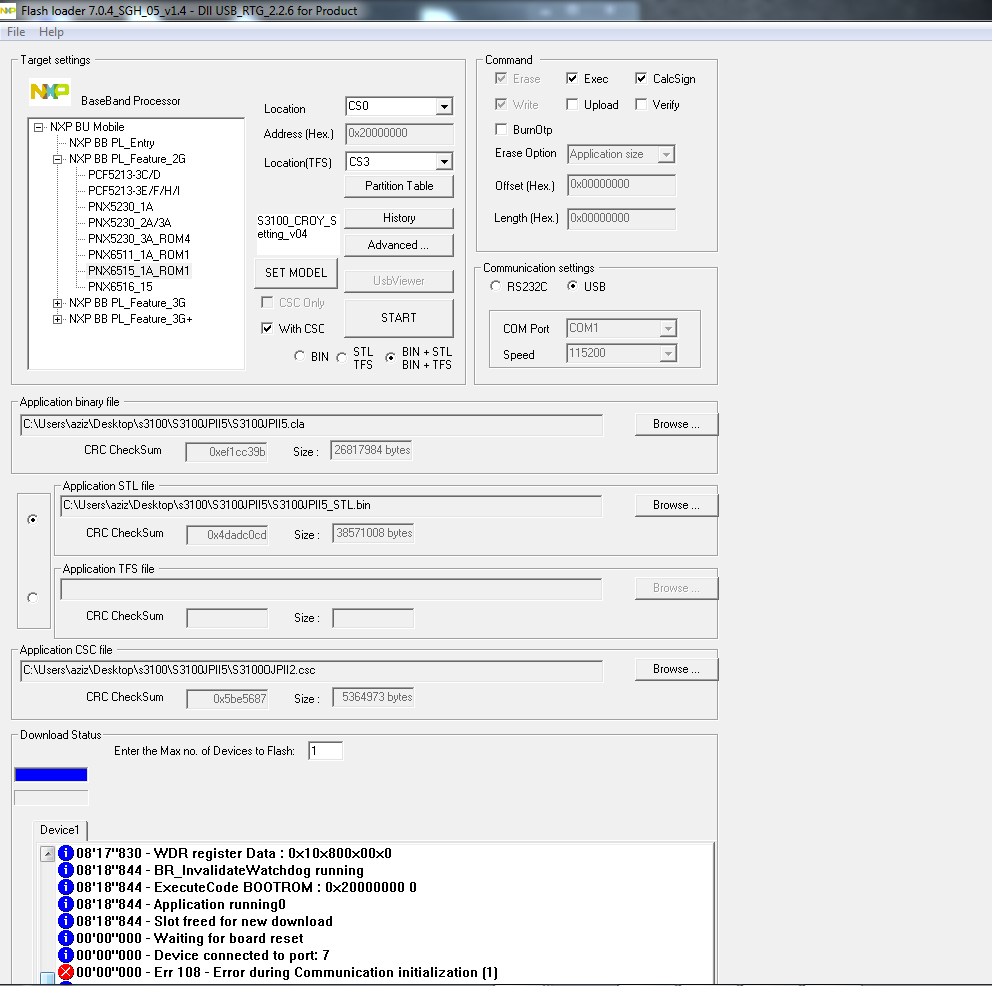Collapse the NXP BU Mobile tree node

point(39,127)
